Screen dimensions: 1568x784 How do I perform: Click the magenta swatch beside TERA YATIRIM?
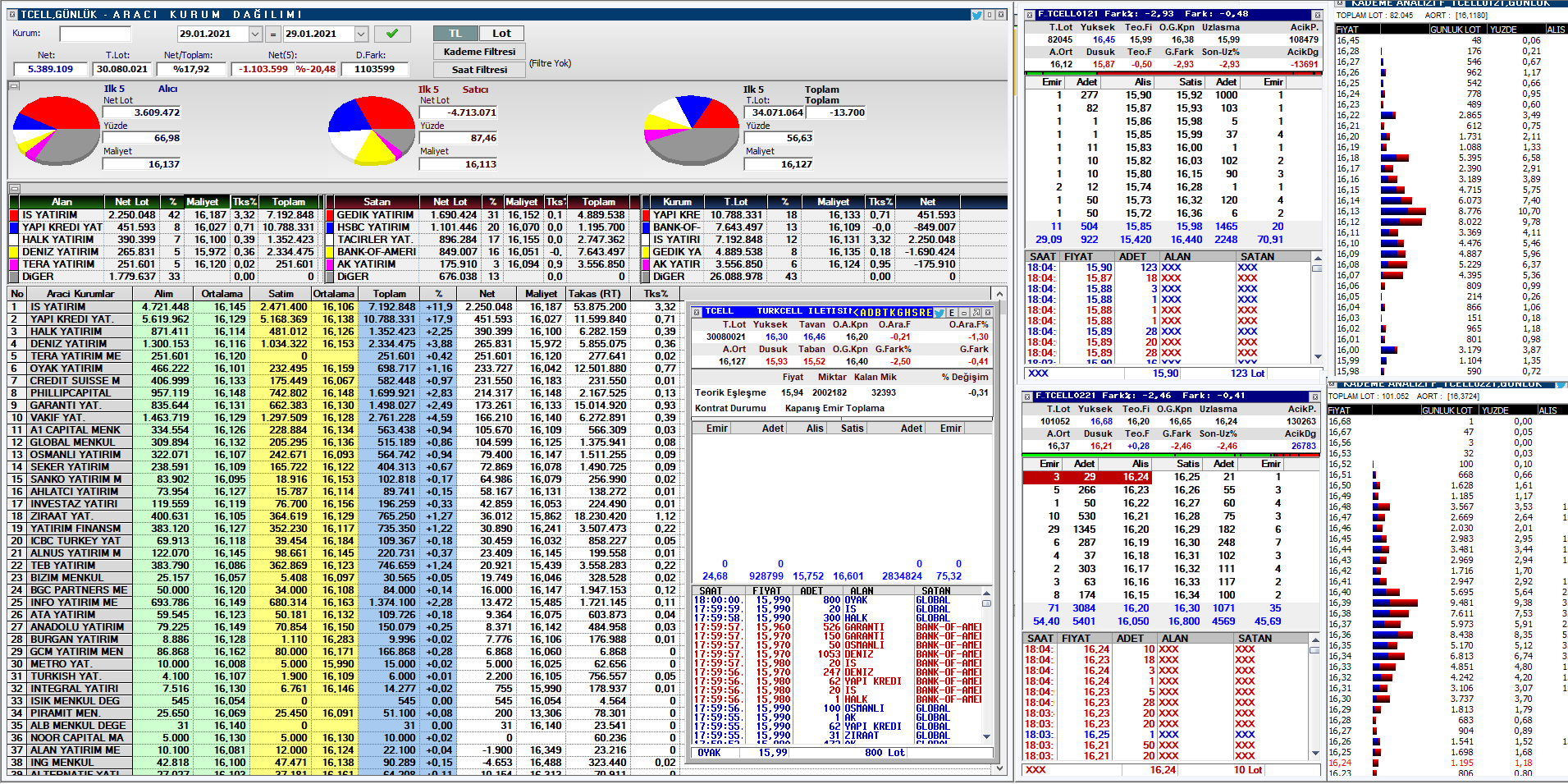[x=14, y=264]
